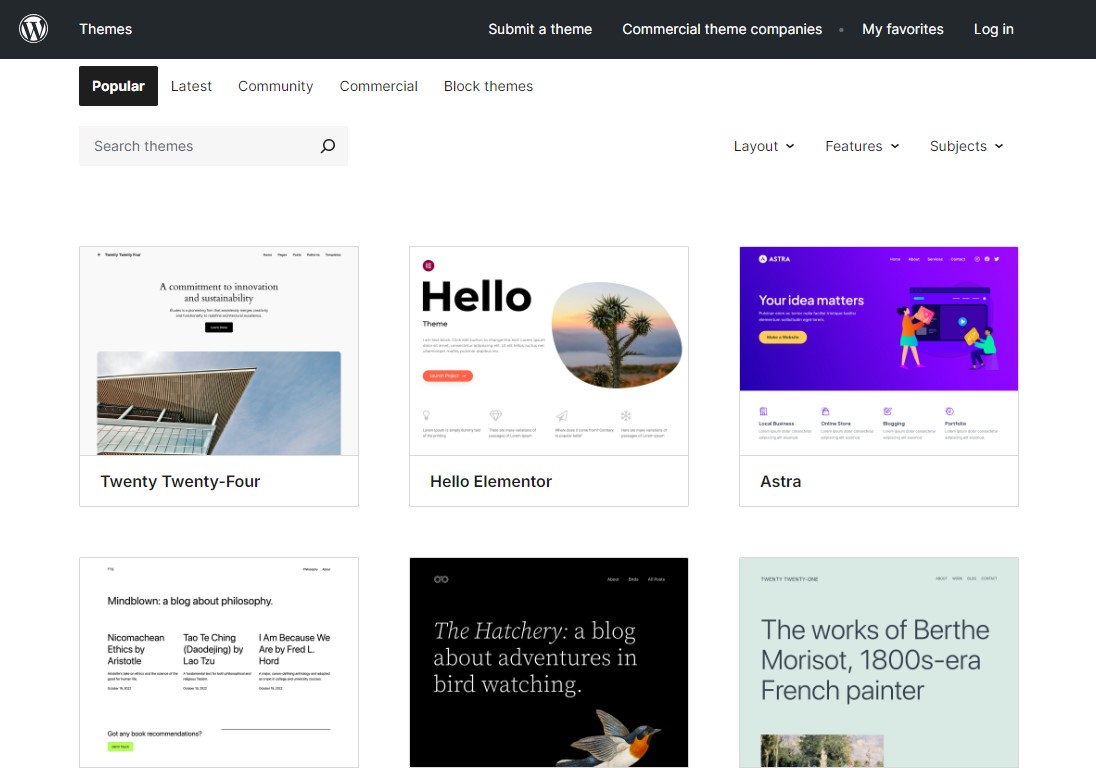
Task: Click the Hello Elementor title
Action: tap(491, 481)
